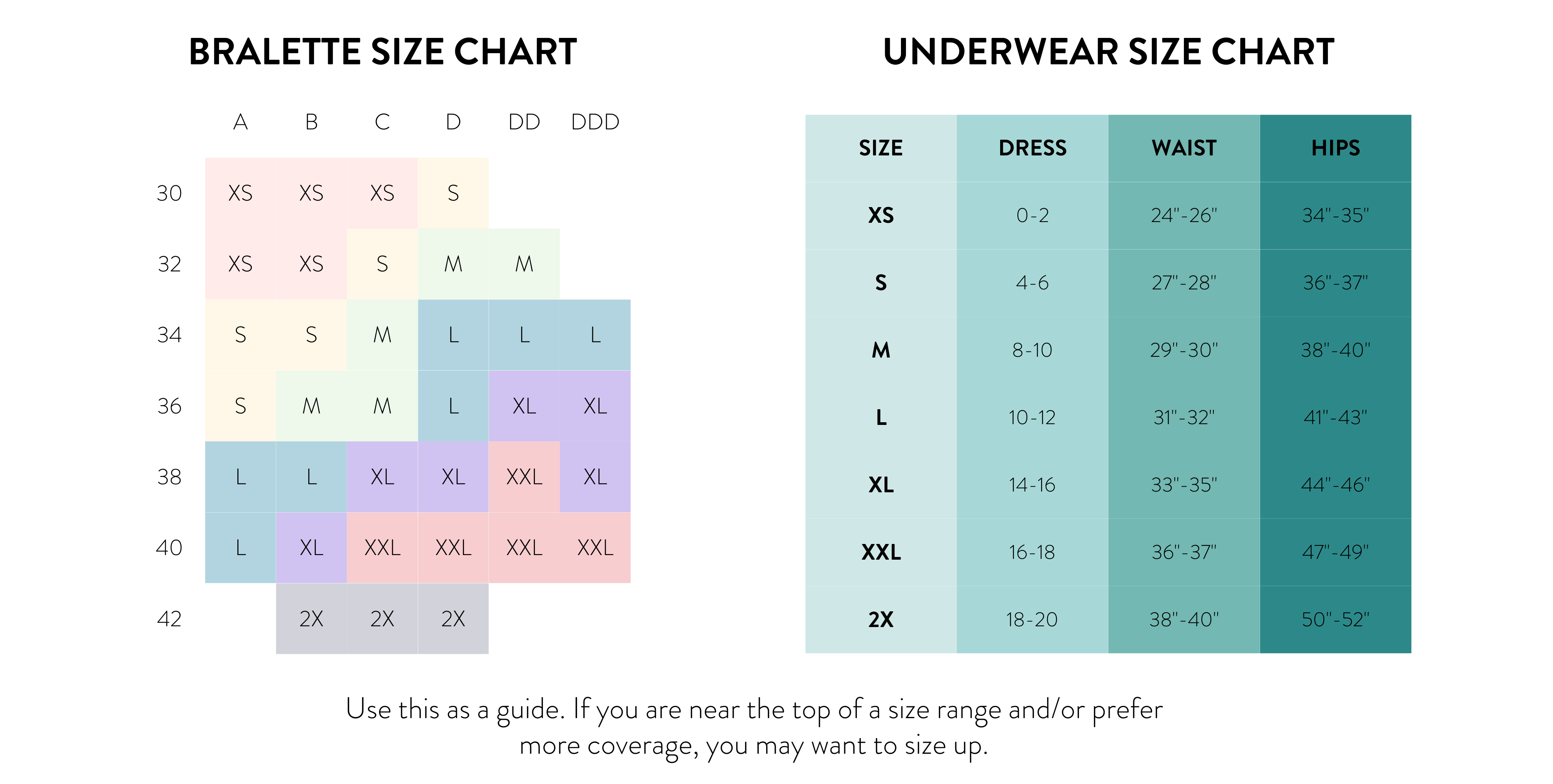Click the 50"-52" hips measurement

[x=1336, y=619]
